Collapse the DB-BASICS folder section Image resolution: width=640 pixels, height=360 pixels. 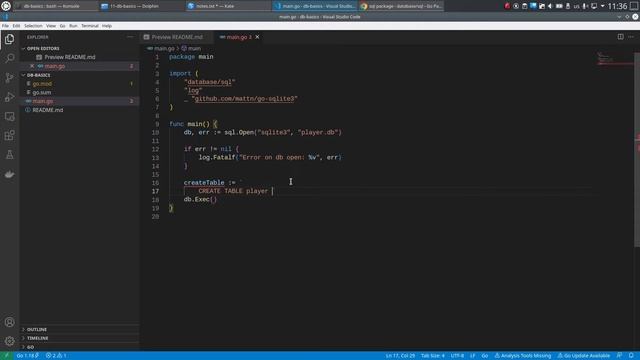(x=80, y=75)
